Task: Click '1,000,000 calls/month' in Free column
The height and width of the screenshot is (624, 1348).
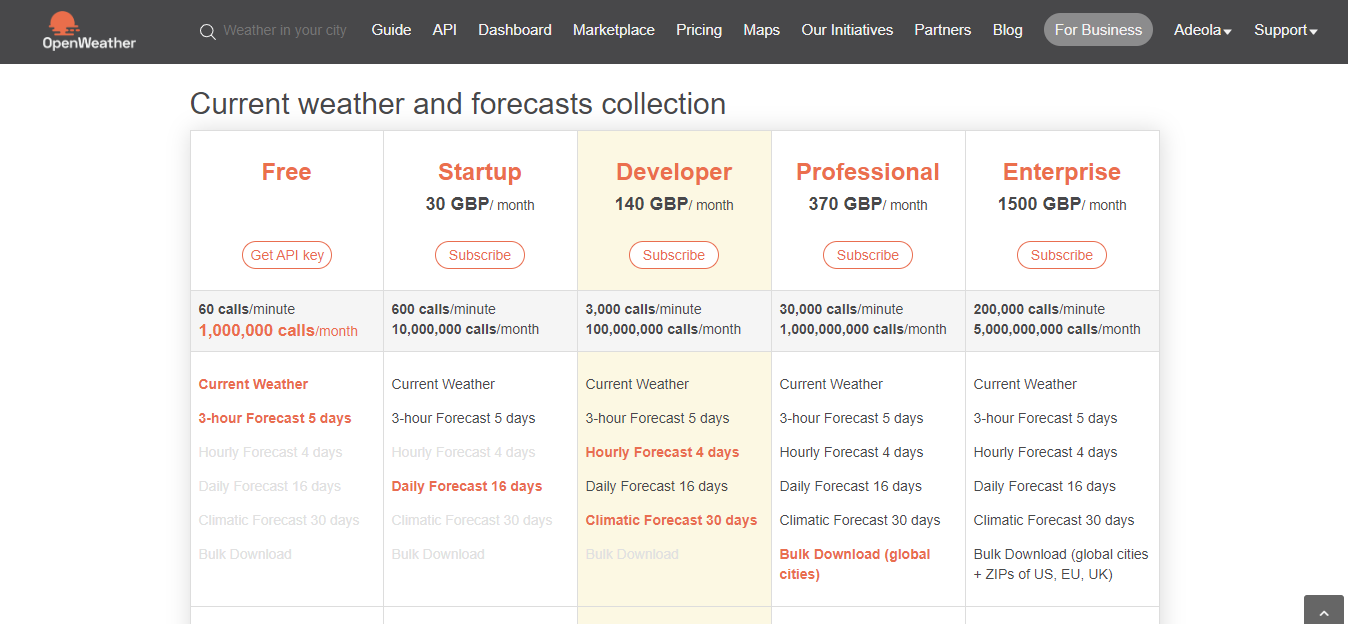Action: click(278, 330)
